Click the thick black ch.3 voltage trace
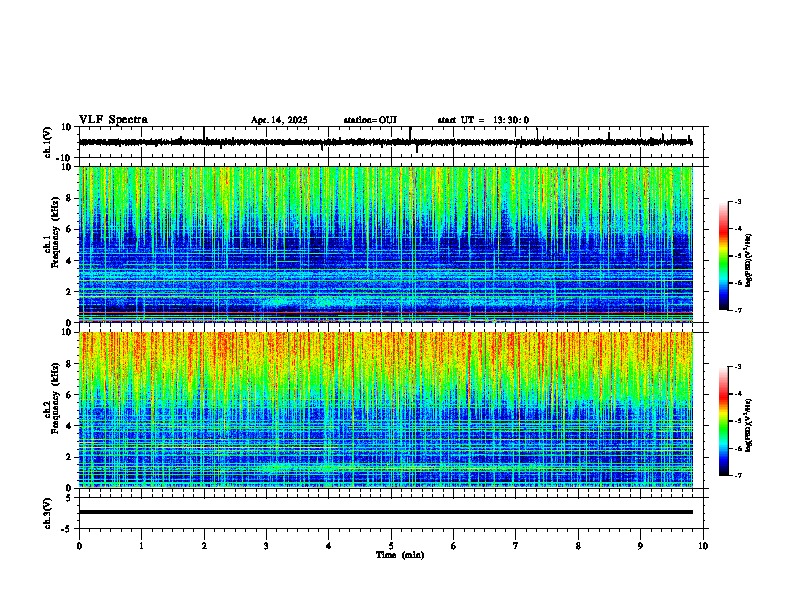This screenshot has height=612, width=792. (x=386, y=512)
